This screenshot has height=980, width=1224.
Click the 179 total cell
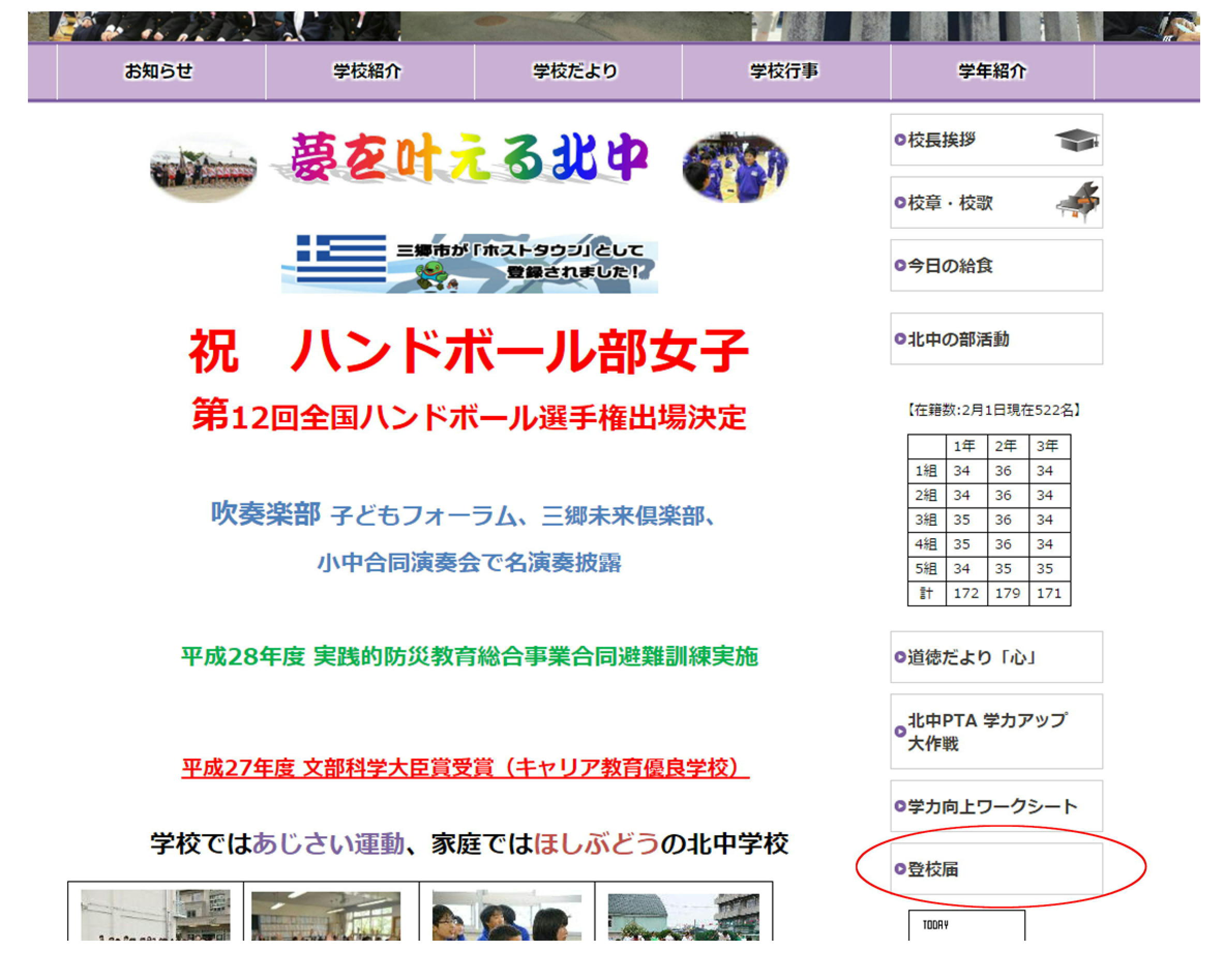(1008, 593)
